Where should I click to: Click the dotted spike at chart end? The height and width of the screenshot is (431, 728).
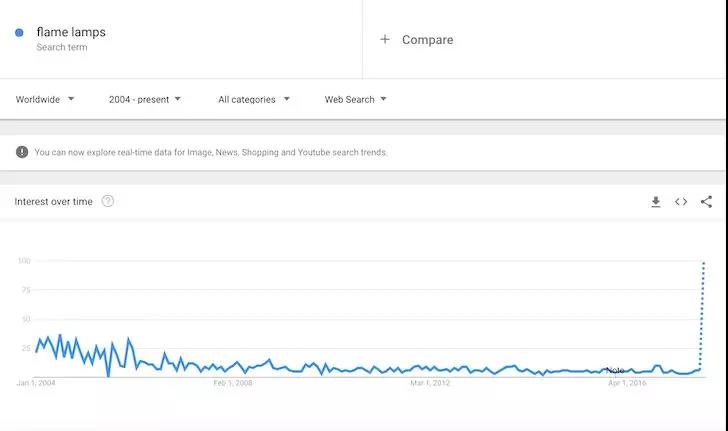point(703,300)
